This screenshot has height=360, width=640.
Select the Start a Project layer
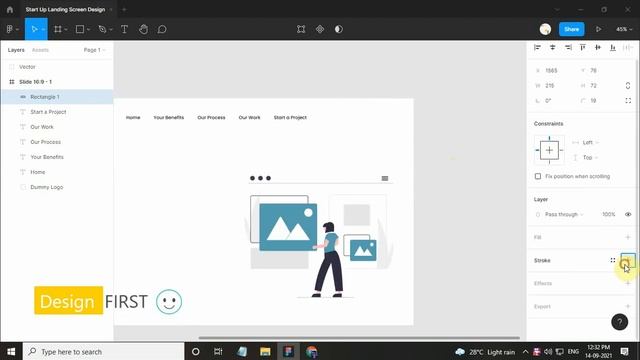point(57,112)
